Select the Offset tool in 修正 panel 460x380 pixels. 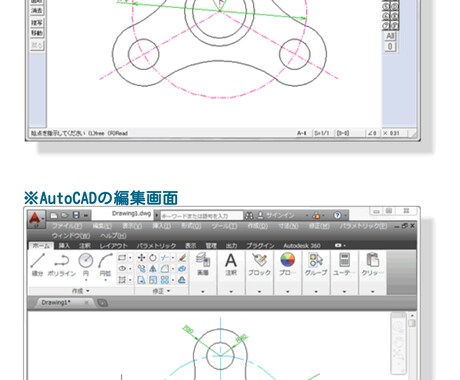coord(182,280)
